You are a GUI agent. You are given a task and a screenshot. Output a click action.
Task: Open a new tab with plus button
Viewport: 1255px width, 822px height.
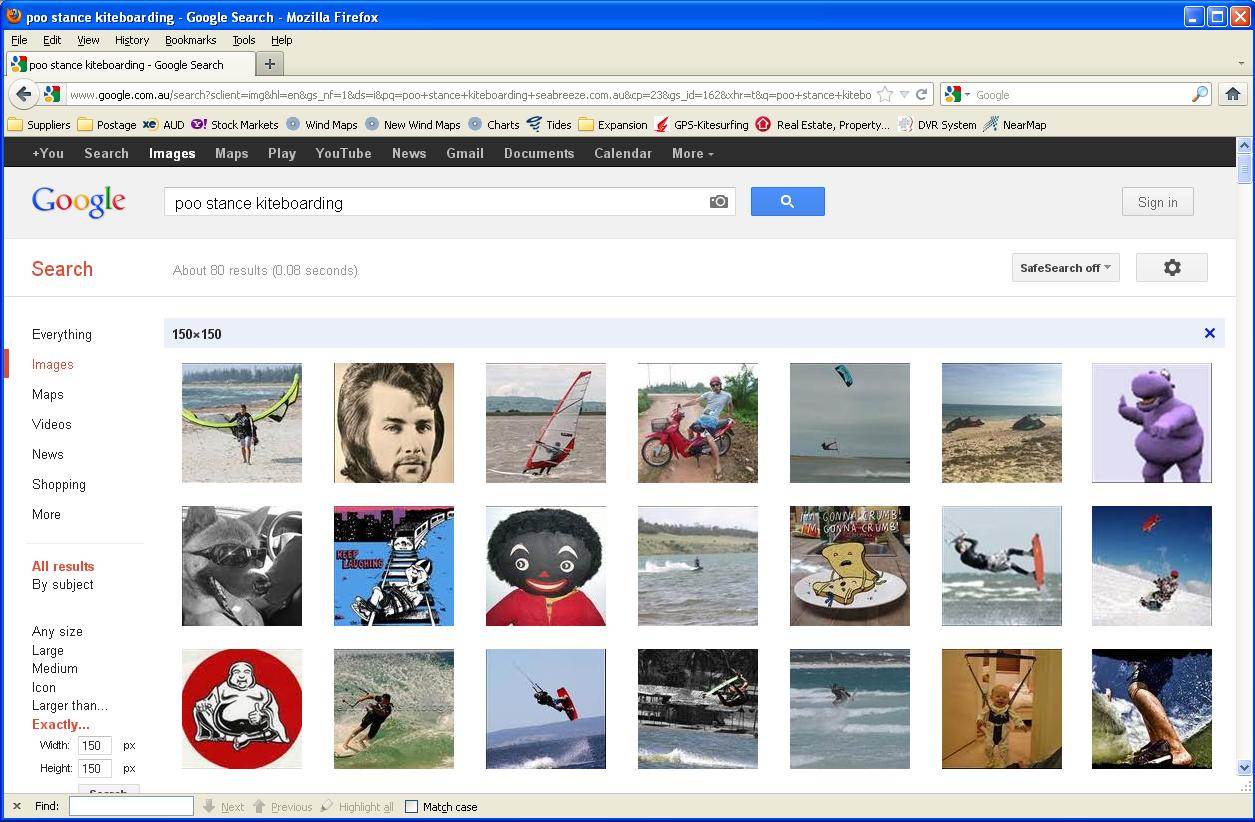[x=269, y=64]
